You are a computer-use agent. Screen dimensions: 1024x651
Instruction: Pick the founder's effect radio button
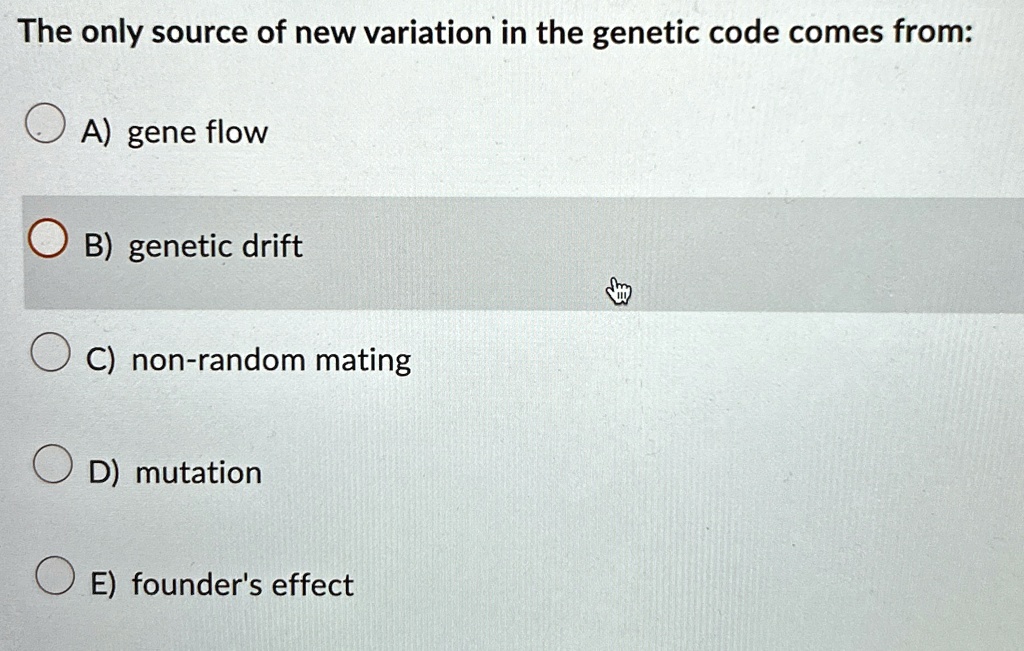(55, 576)
